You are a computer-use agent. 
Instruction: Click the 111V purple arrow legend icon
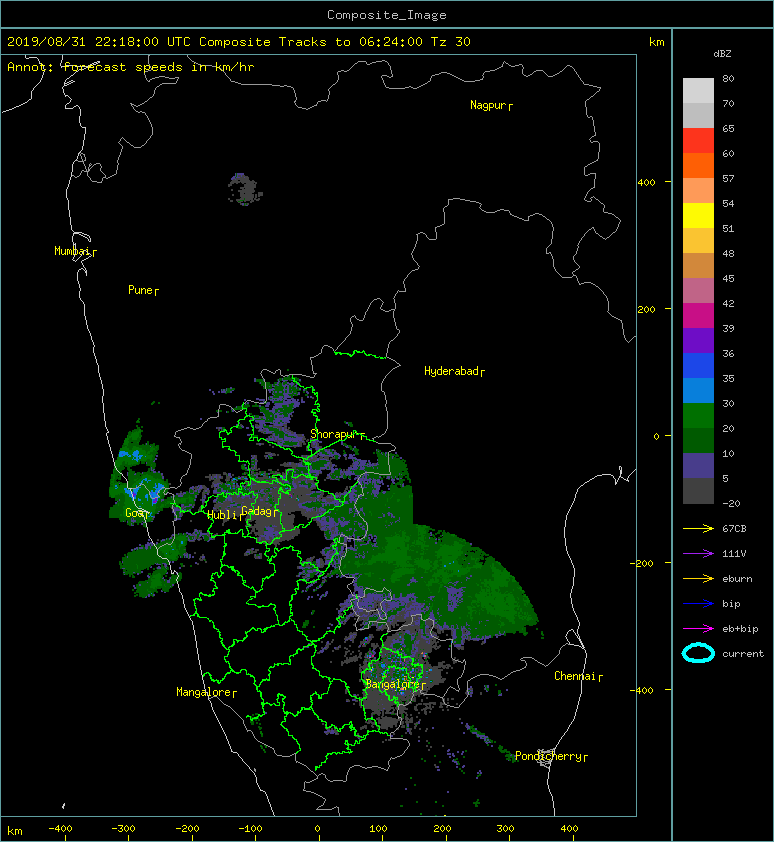698,554
